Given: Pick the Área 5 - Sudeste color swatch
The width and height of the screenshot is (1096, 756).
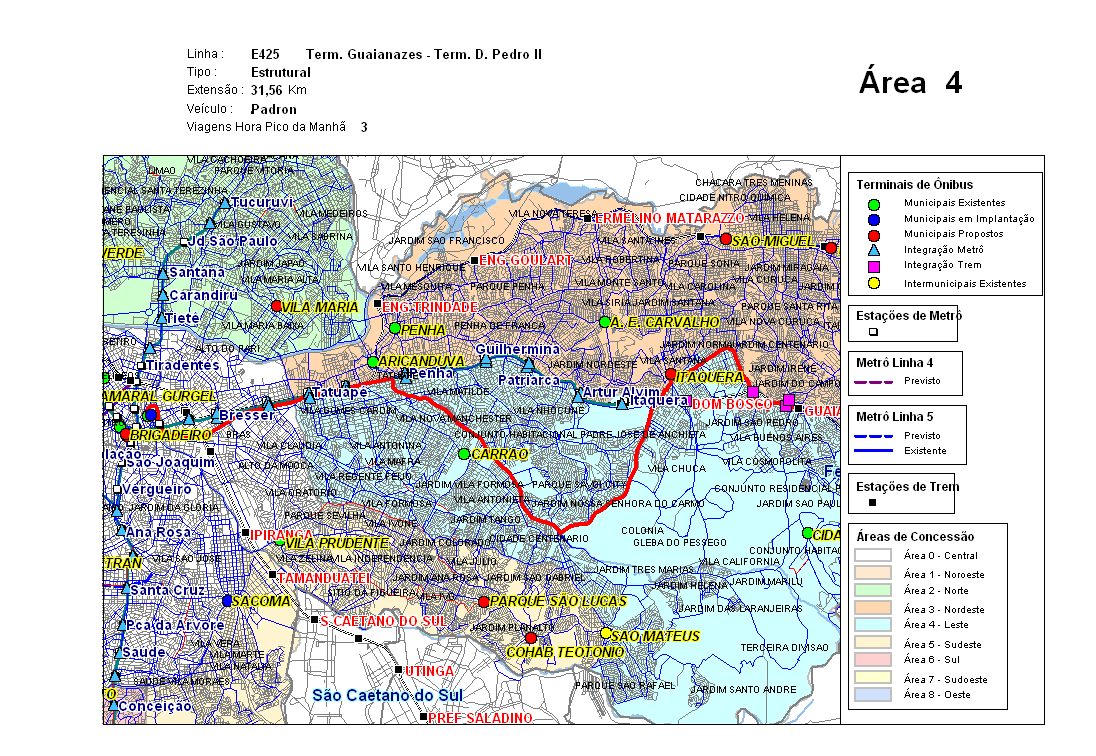Looking at the screenshot, I should 872,642.
